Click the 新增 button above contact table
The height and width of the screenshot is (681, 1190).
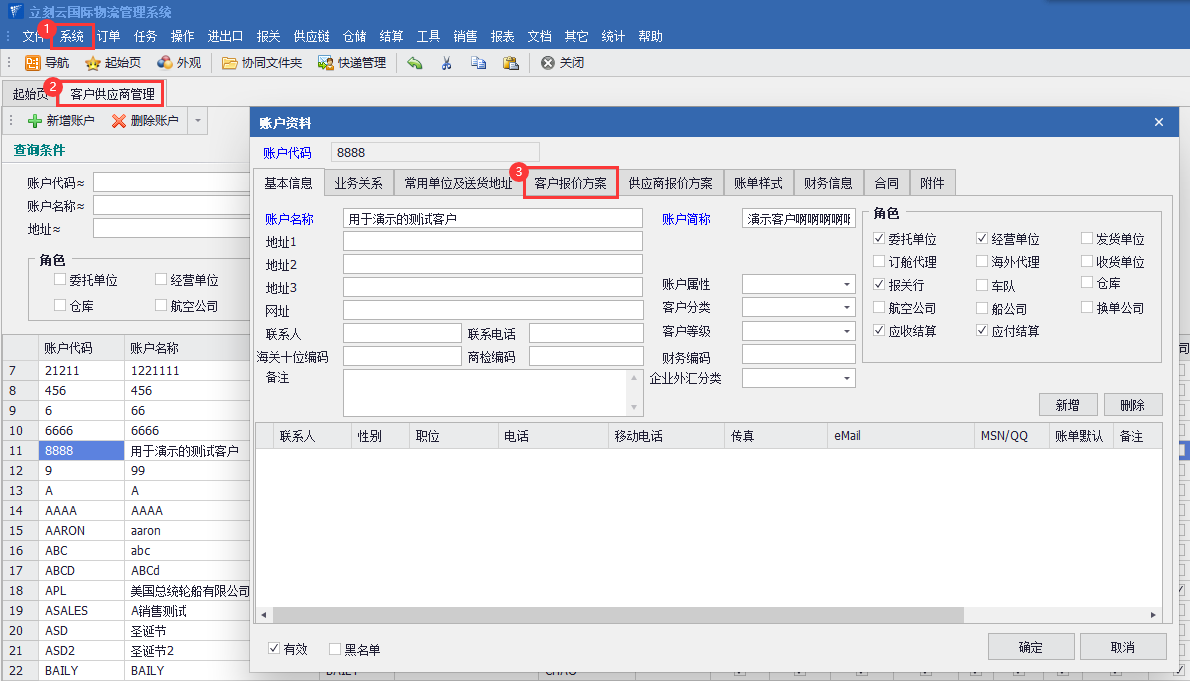tap(1066, 405)
